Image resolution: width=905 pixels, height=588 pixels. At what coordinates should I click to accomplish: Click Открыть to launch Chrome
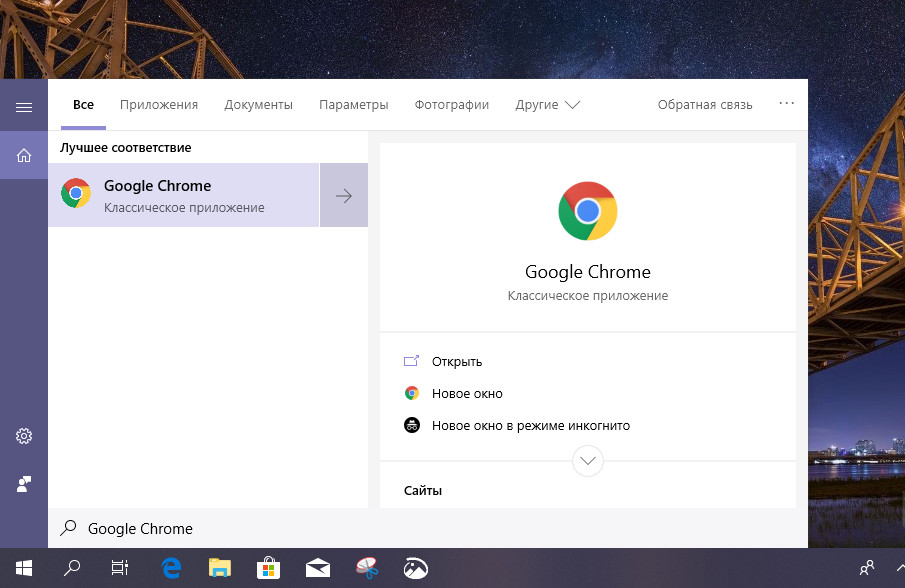pos(457,362)
